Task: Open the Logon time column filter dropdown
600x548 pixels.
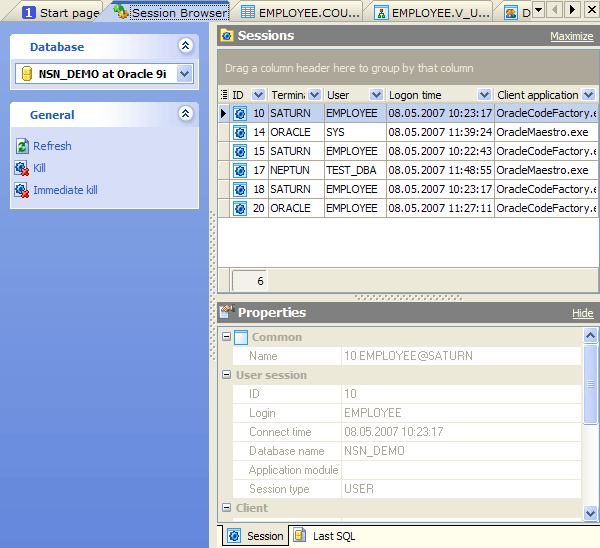Action: pos(484,95)
